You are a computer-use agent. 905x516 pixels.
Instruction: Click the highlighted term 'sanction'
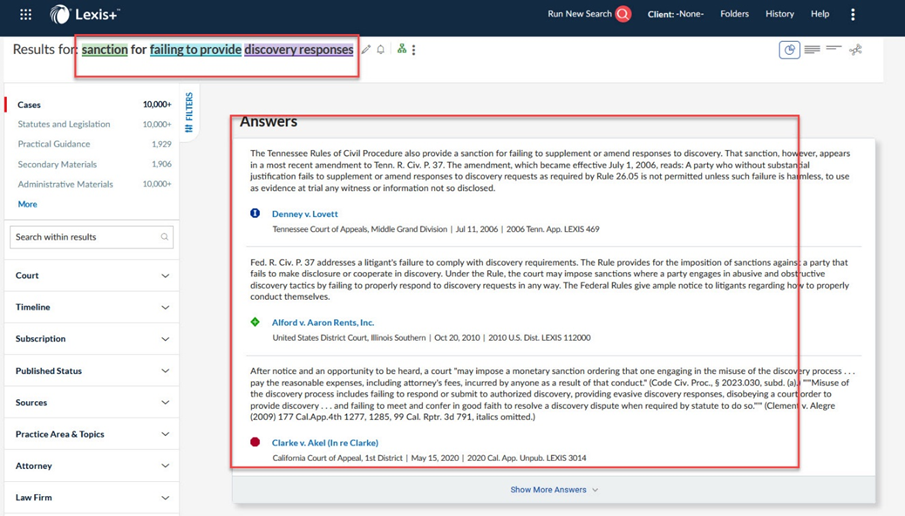point(104,50)
